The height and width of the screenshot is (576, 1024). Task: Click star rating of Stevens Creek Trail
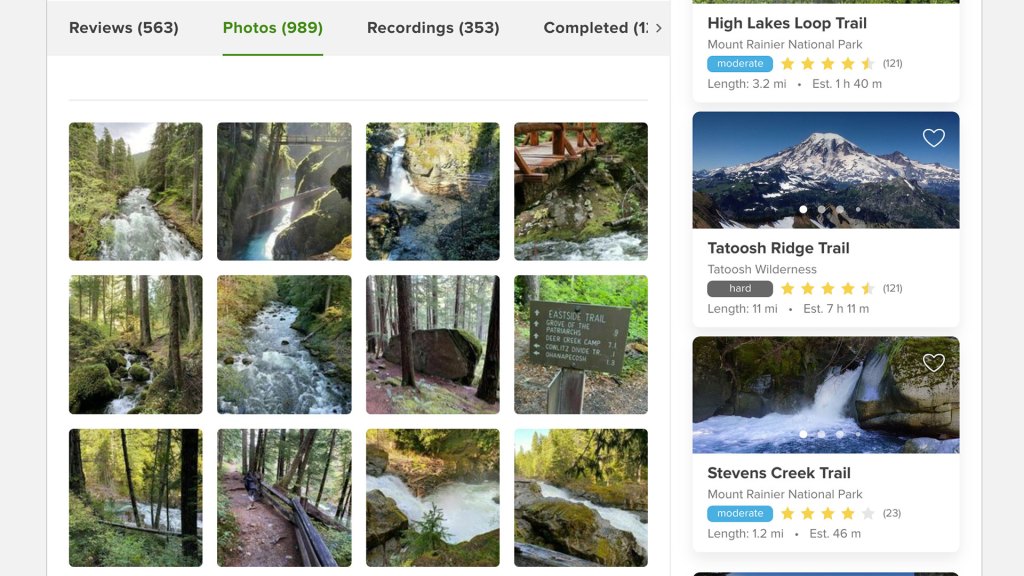[x=827, y=513]
